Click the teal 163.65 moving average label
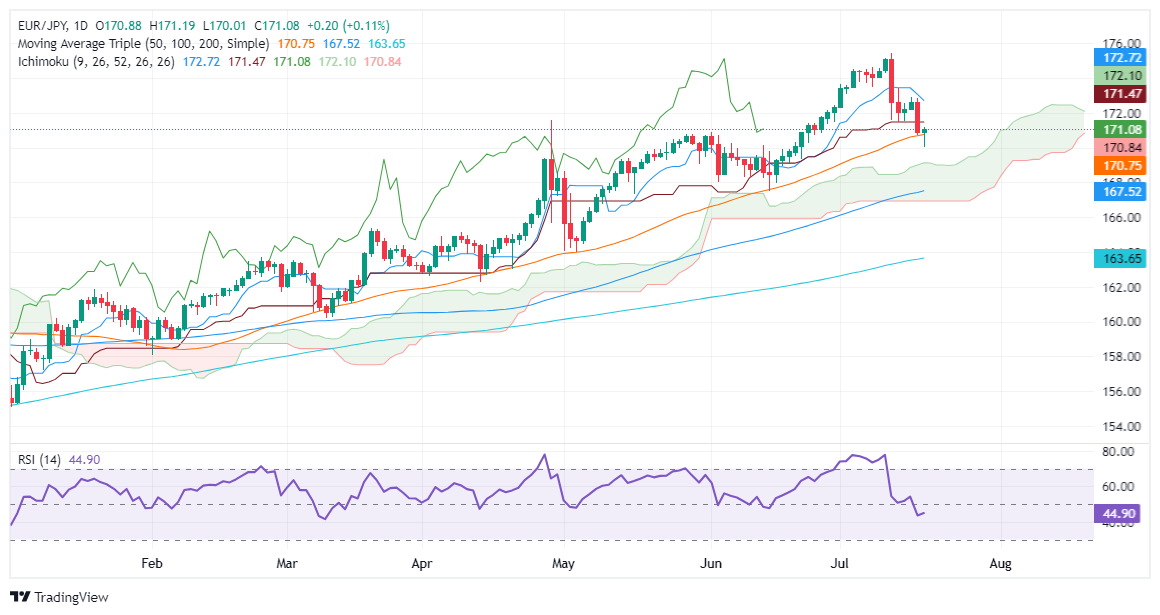1160x615 pixels. click(1119, 258)
